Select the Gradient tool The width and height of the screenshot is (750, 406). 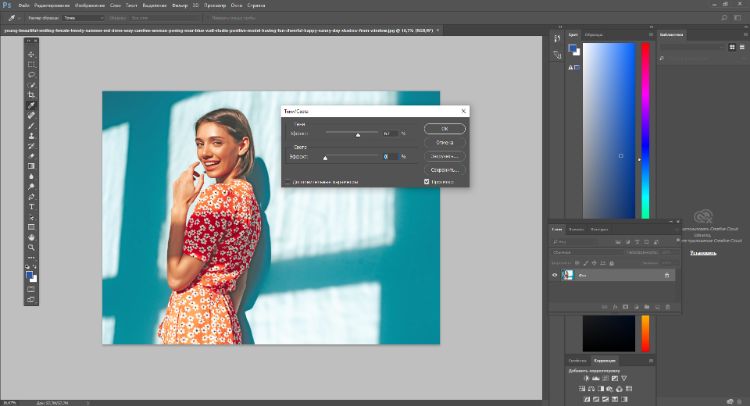[31, 166]
